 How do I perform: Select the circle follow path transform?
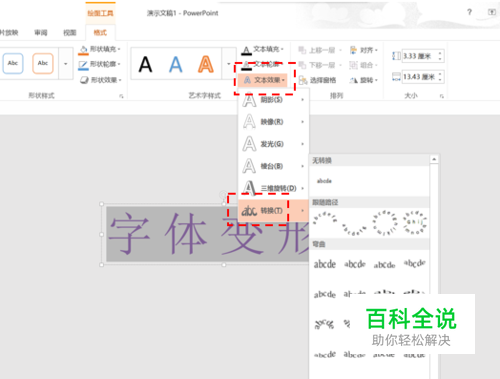tap(385, 223)
